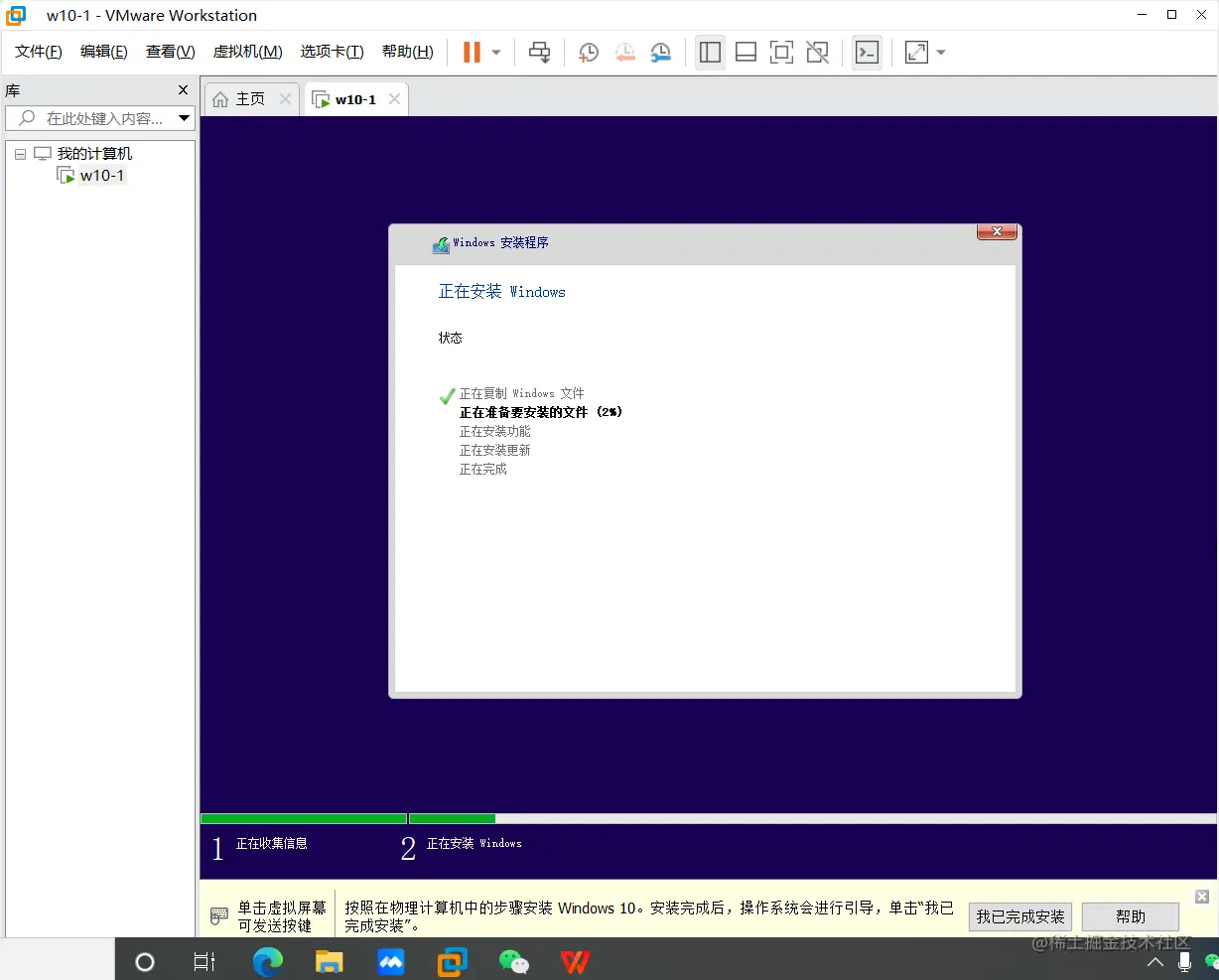Open the 选项卡(T) menu
Screen dimensions: 1219x980
coord(332,52)
